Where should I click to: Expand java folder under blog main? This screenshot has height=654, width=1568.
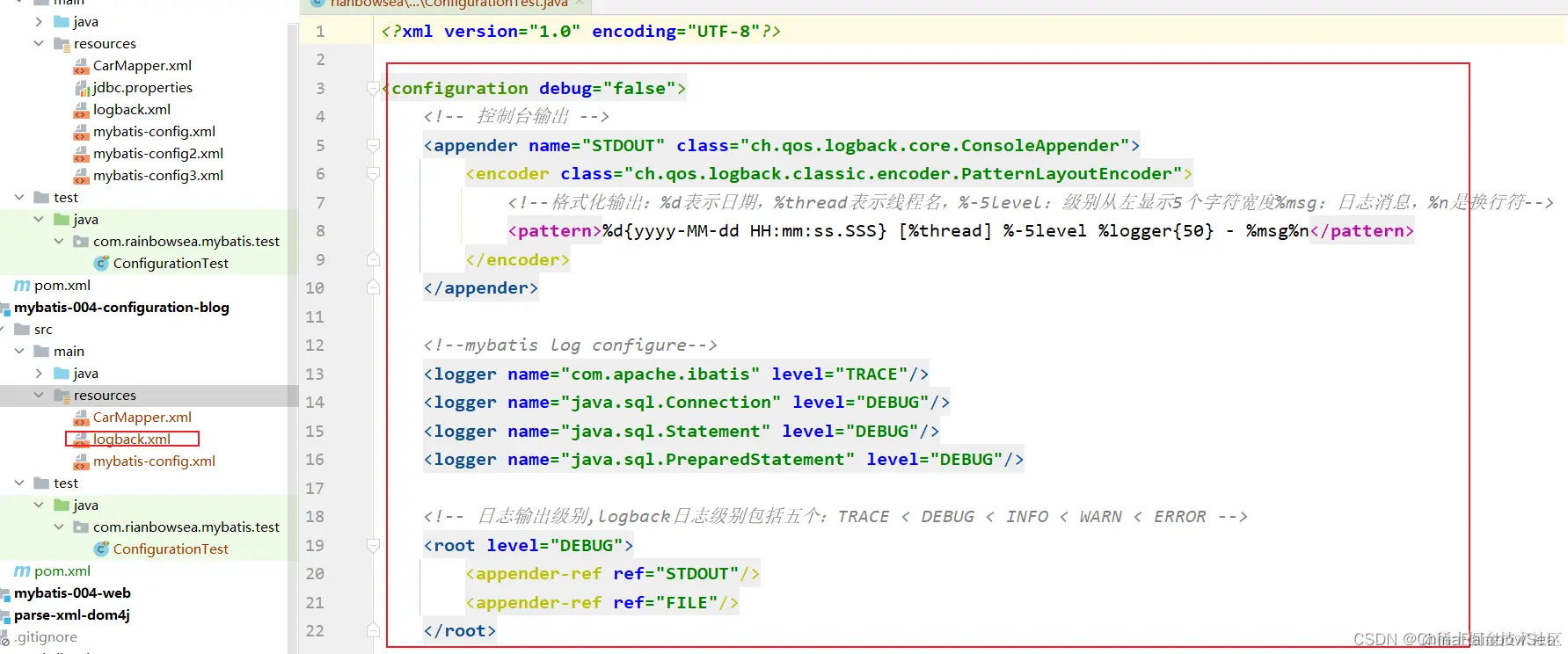(39, 374)
